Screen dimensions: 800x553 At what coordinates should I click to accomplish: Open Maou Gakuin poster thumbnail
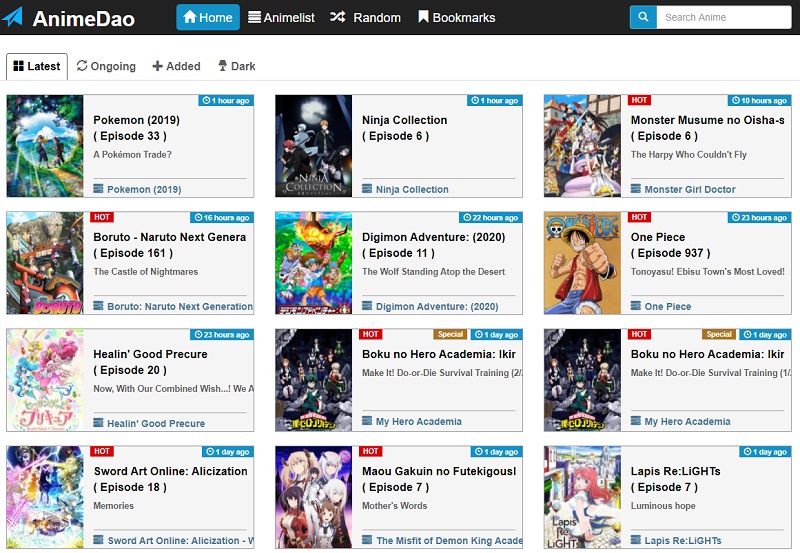(314, 497)
